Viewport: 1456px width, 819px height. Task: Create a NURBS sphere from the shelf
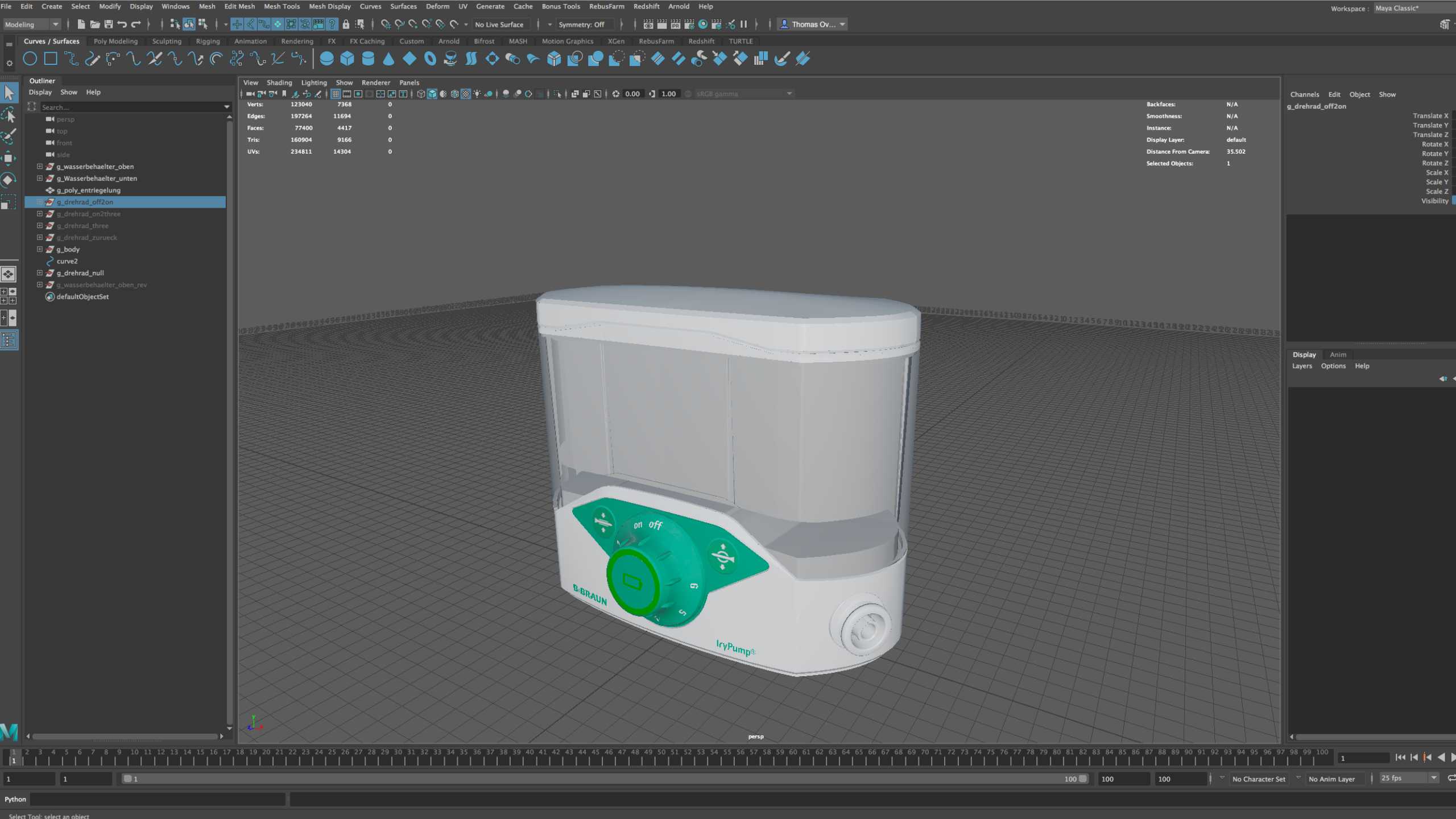[326, 59]
